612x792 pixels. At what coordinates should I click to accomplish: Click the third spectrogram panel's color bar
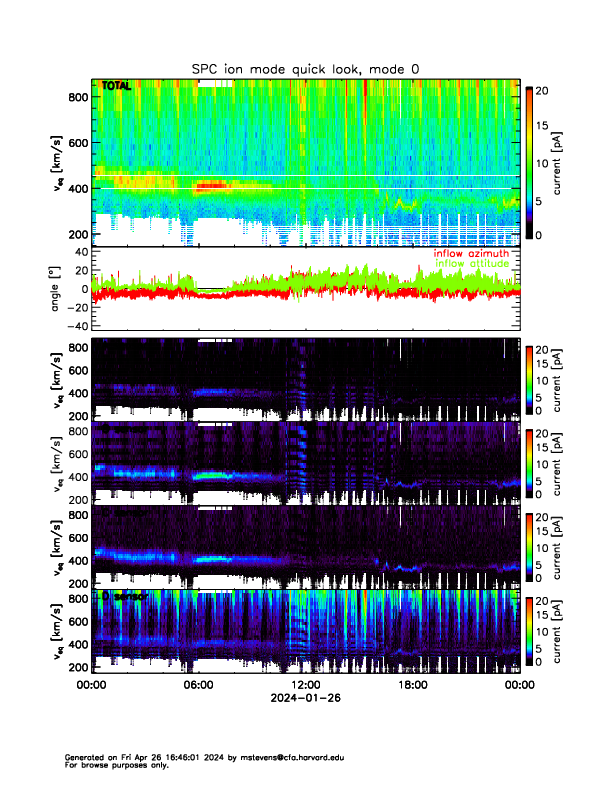click(x=529, y=462)
